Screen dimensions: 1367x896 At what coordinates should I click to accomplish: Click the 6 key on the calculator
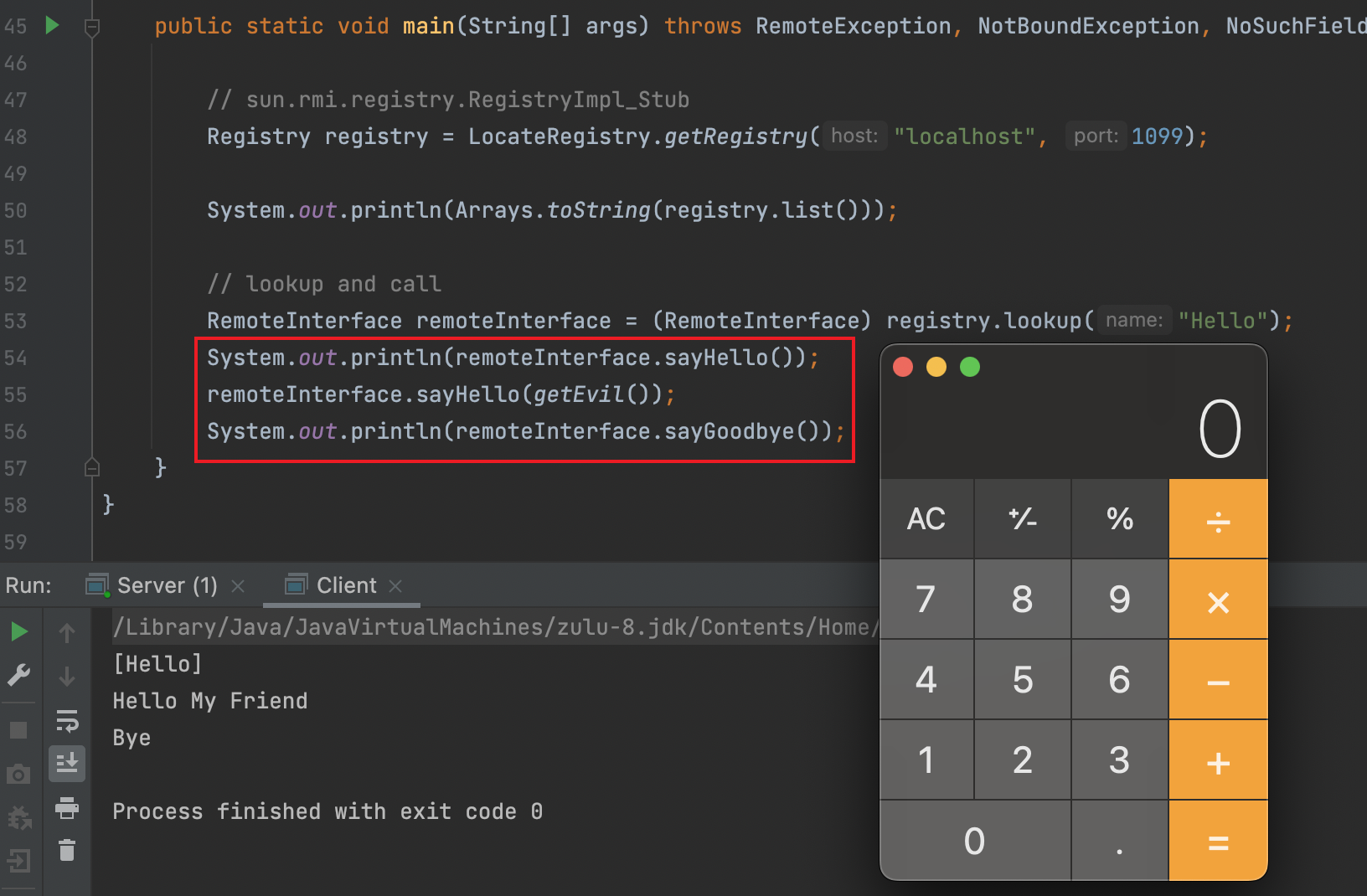tap(1120, 680)
